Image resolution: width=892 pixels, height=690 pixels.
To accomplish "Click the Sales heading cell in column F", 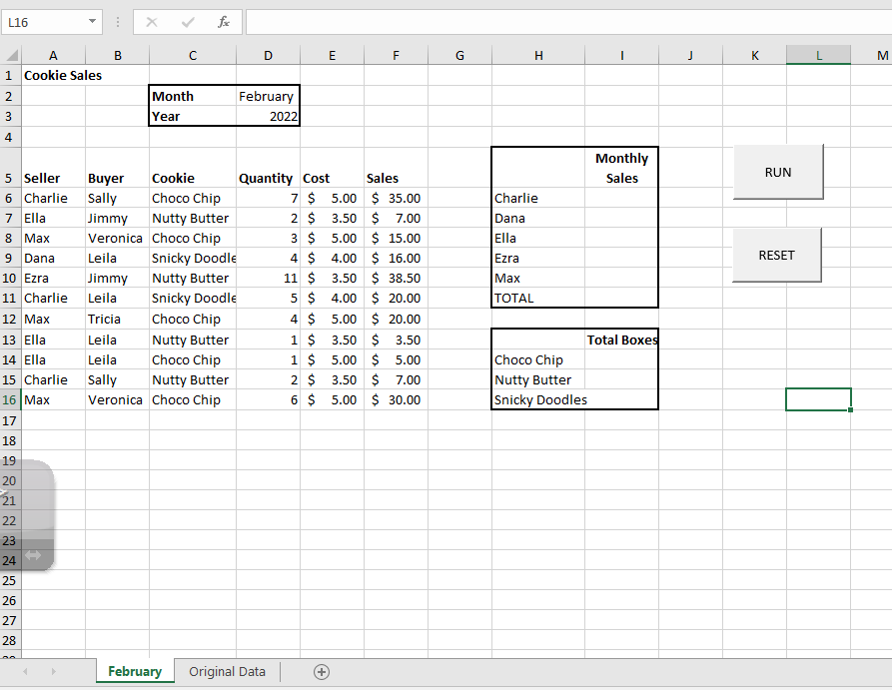I will coord(396,168).
